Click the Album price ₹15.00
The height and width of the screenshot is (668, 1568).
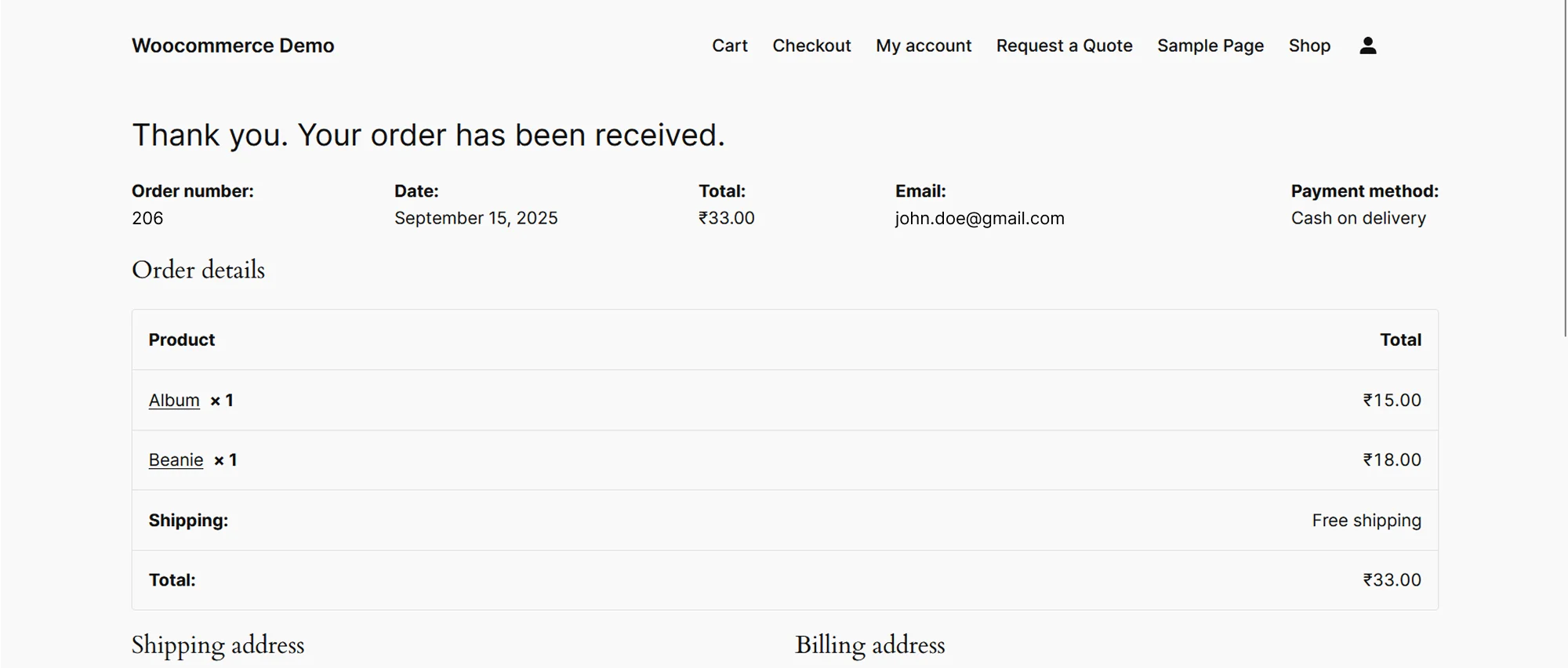pos(1392,400)
